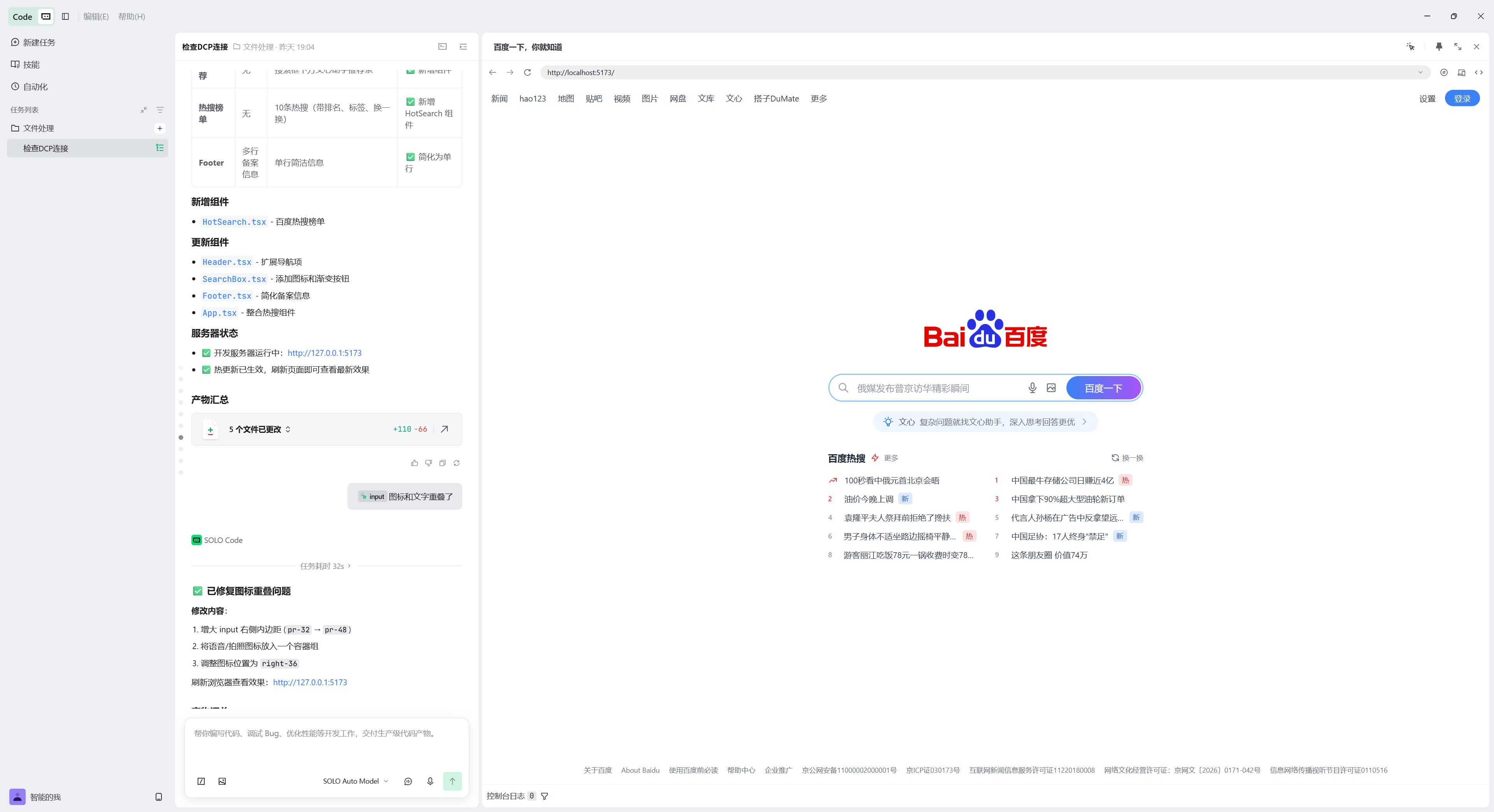Open the HotSearch.tsx file link

(234, 221)
